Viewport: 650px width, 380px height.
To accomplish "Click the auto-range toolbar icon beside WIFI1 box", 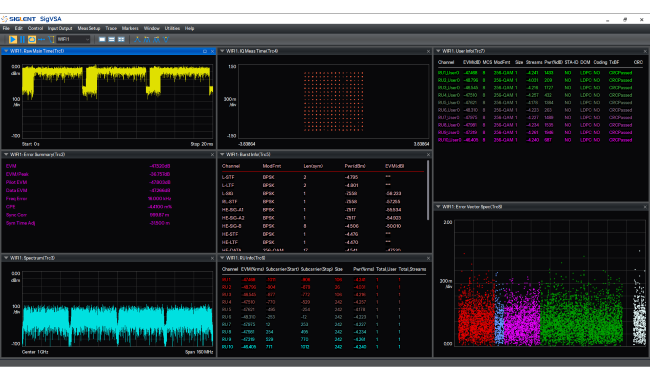I will 51,39.
